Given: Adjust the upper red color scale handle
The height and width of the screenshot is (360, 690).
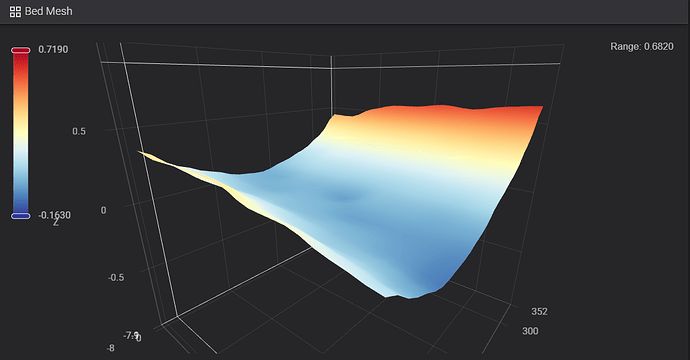Looking at the screenshot, I should 21,50.
